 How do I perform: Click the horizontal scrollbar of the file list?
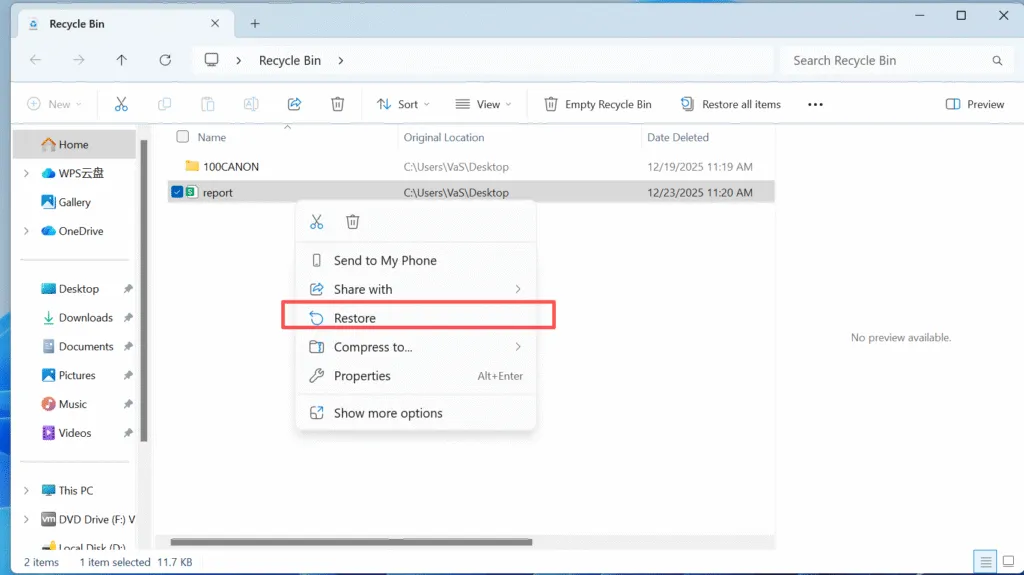(x=351, y=542)
